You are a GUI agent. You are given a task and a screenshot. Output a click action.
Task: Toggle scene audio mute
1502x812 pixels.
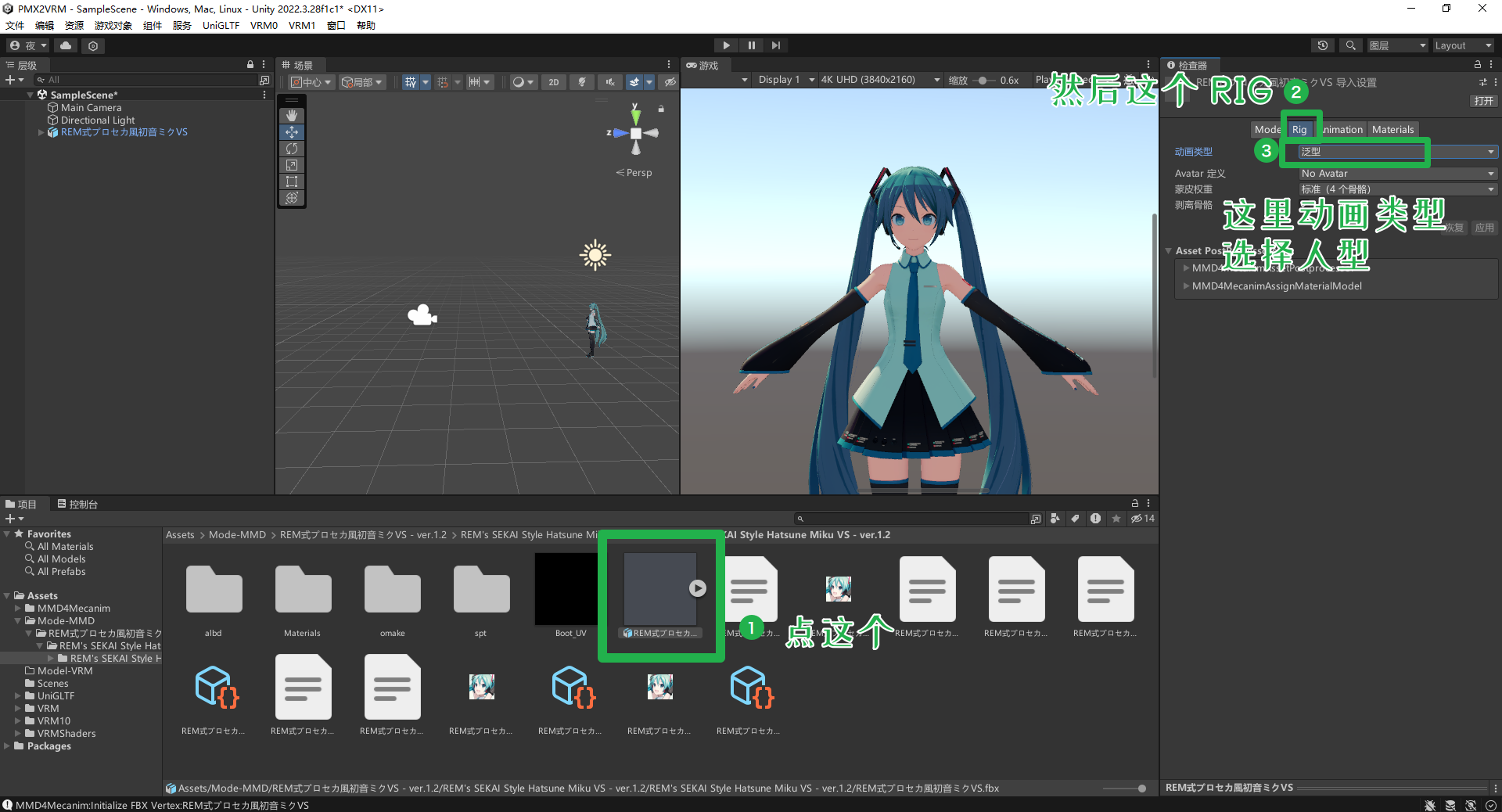click(x=609, y=82)
